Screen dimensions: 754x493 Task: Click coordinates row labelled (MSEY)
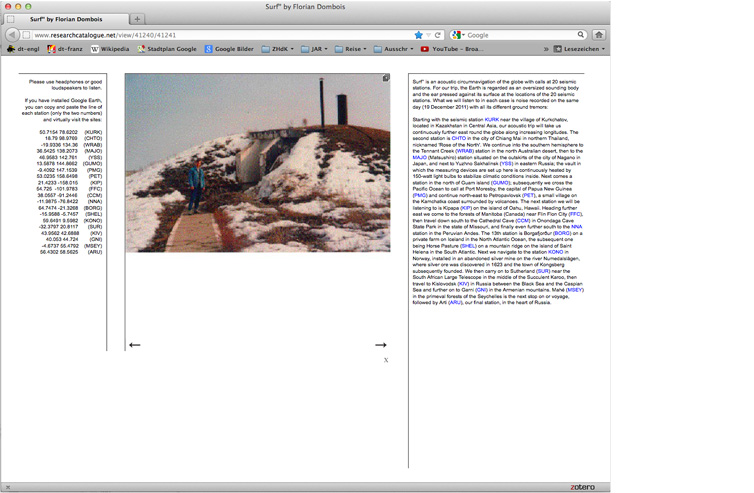[72, 246]
